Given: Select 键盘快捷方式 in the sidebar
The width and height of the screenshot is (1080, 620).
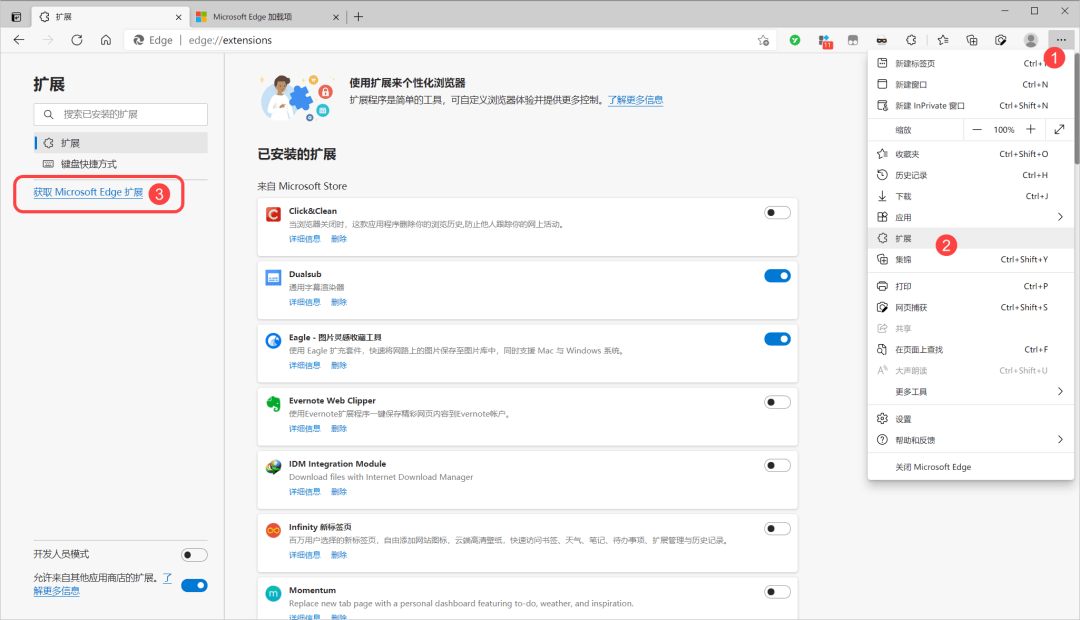Looking at the screenshot, I should (121, 164).
